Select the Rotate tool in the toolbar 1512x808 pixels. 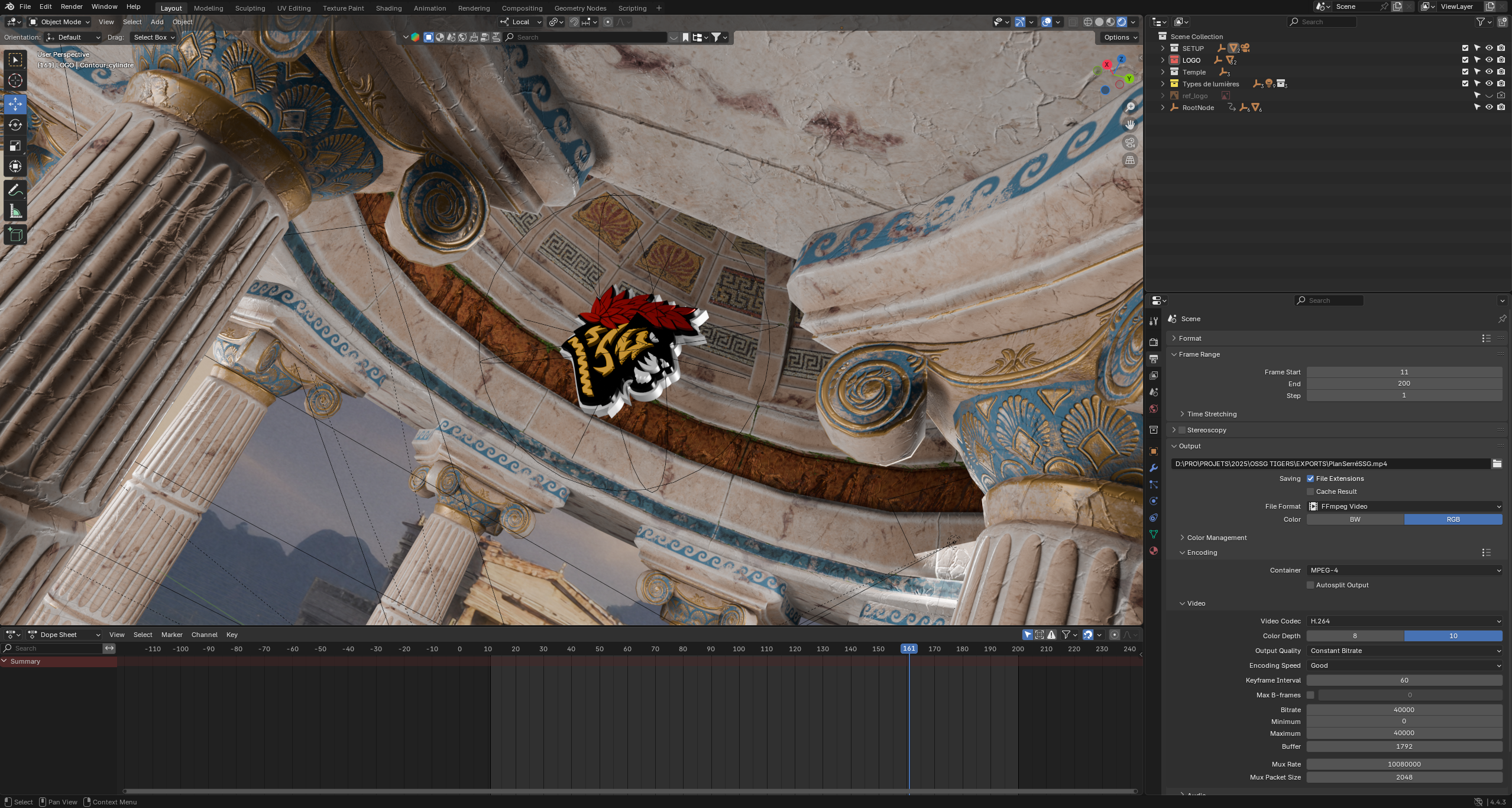pos(15,125)
